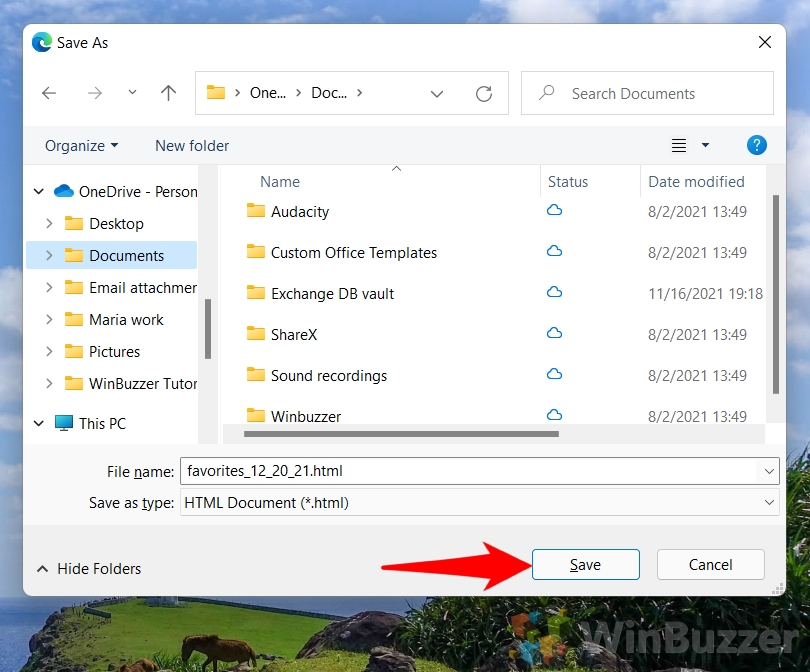Open recent locations chevron next to forward arrow
Screen dimensions: 810x672
(x=132, y=92)
